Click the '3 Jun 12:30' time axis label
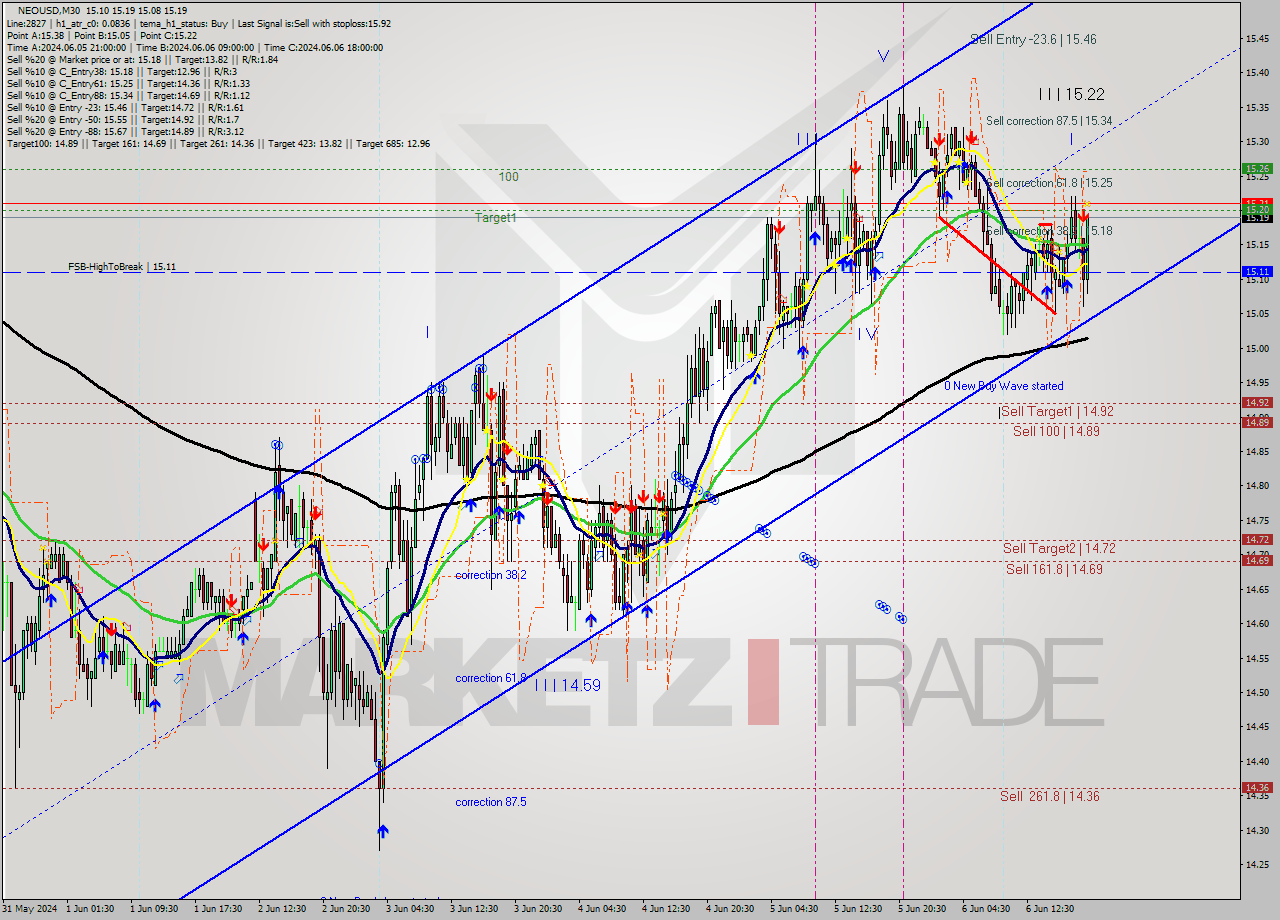The height and width of the screenshot is (920, 1280). coord(473,909)
